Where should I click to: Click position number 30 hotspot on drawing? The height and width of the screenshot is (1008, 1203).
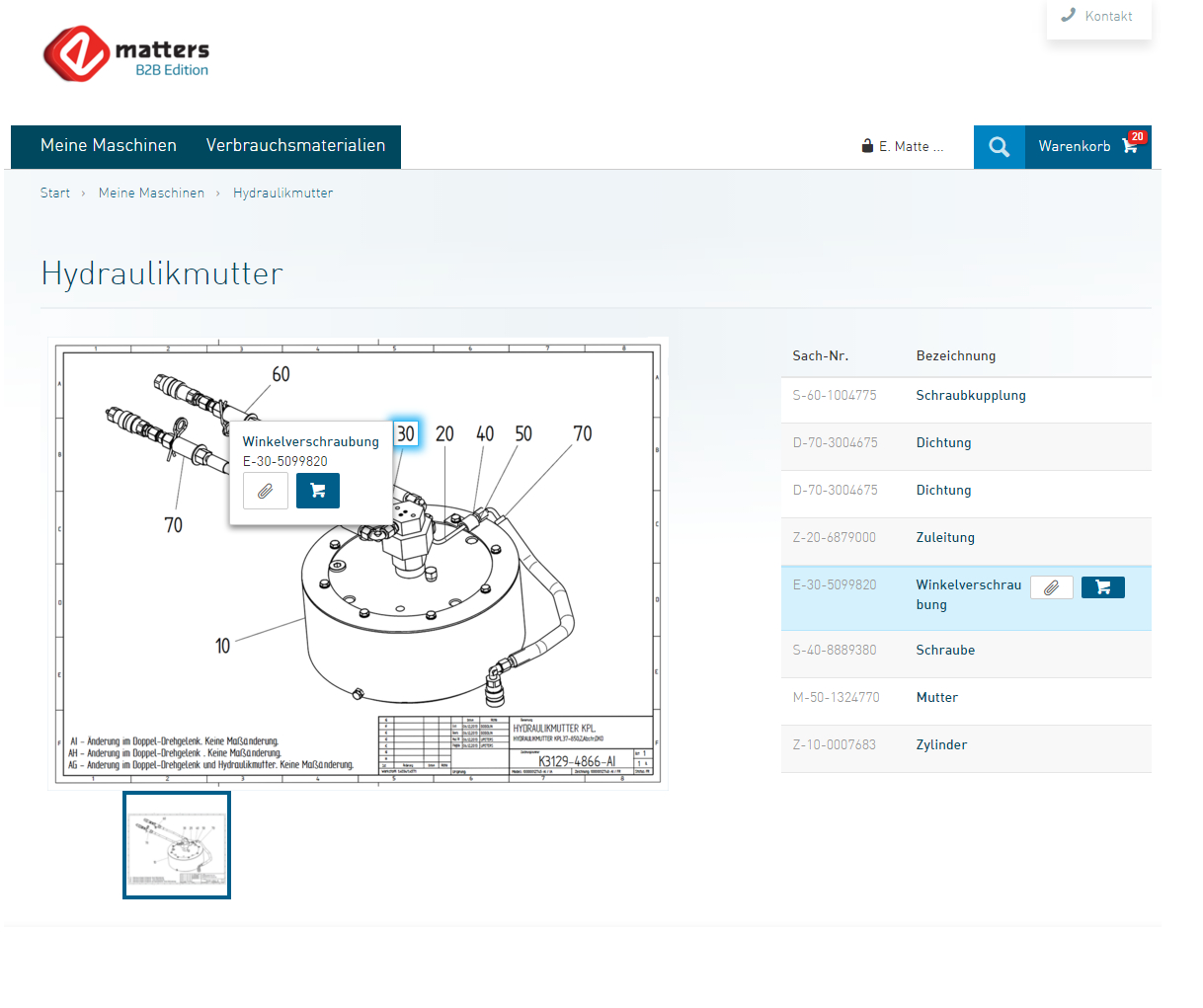pos(405,434)
